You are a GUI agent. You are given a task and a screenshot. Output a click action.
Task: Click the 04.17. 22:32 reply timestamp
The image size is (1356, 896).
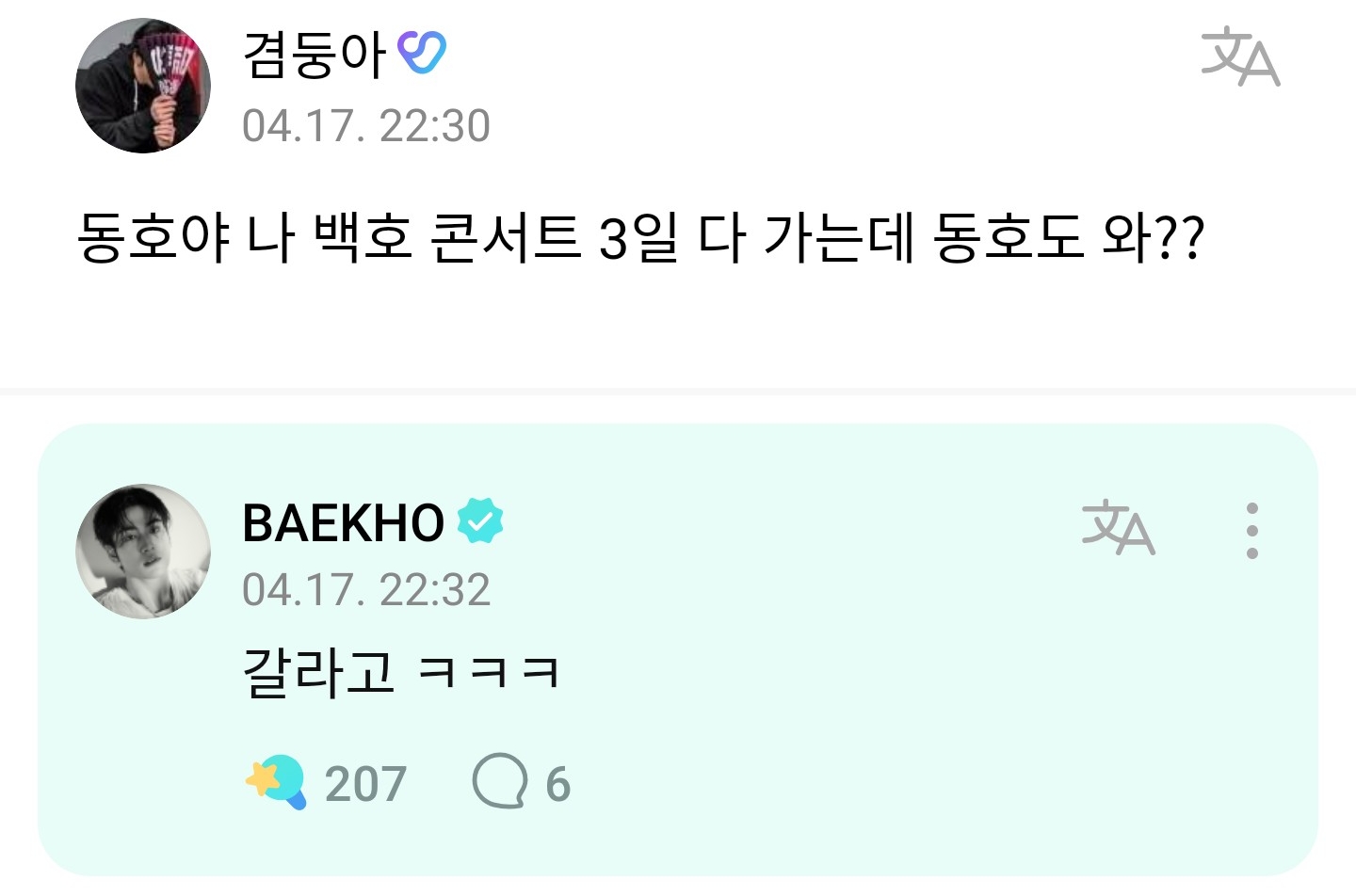click(366, 590)
